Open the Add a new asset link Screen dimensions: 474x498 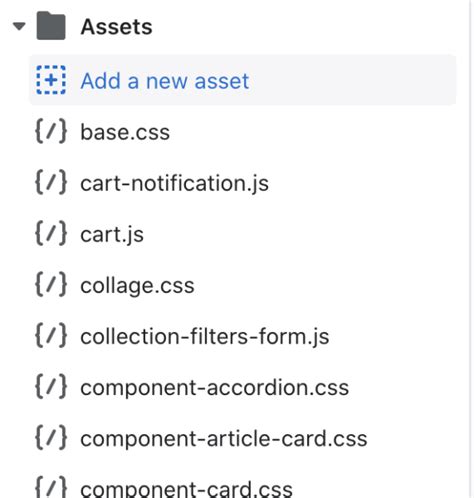tap(165, 81)
